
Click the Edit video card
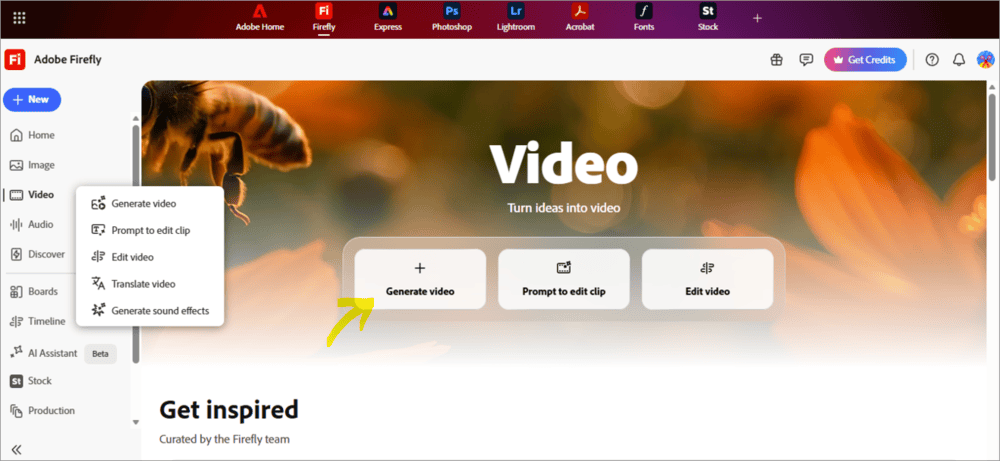707,279
